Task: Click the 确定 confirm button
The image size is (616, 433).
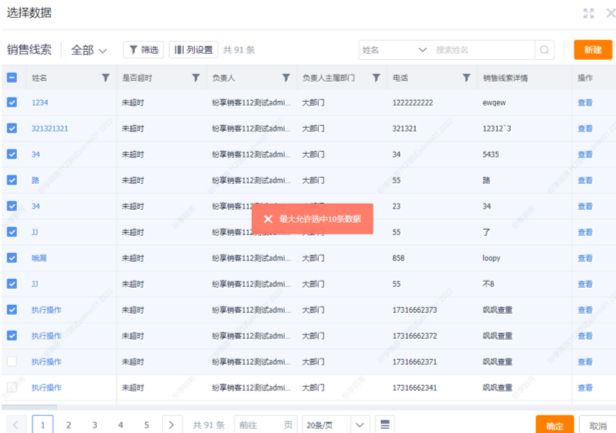Action: 554,425
